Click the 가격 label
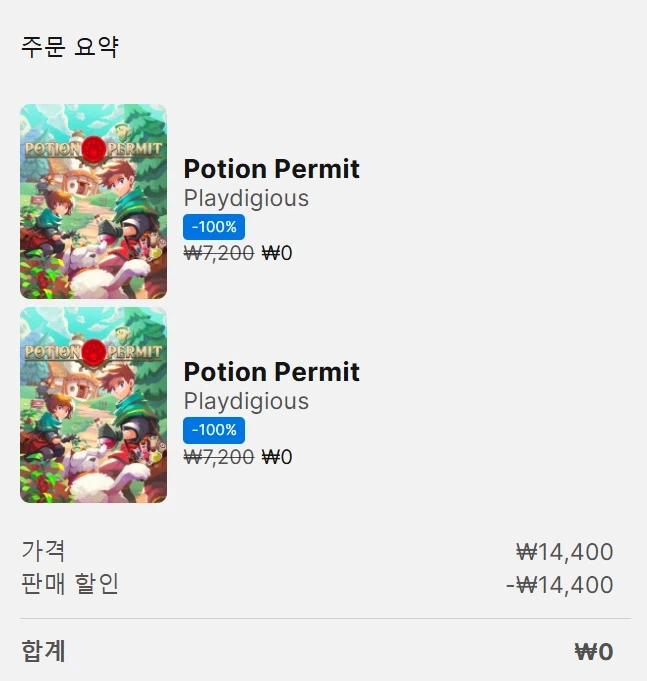The width and height of the screenshot is (647, 681). point(44,550)
